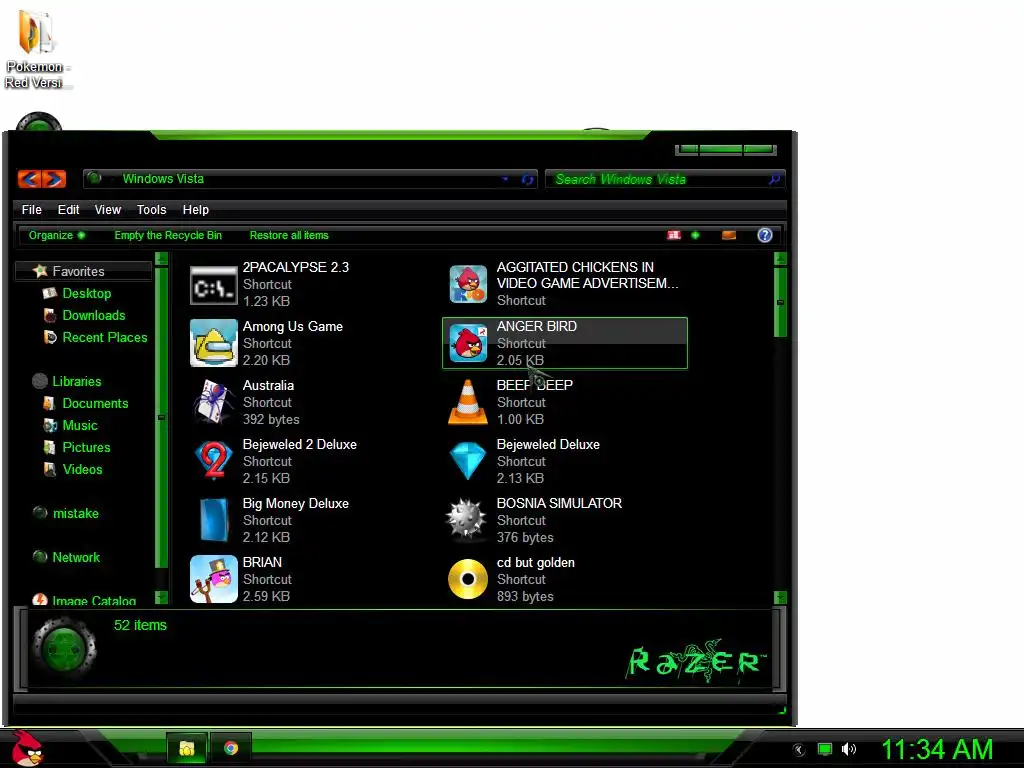Viewport: 1024px width, 768px height.
Task: Select the Bejeweled Deluxe diamond icon
Action: [468, 460]
